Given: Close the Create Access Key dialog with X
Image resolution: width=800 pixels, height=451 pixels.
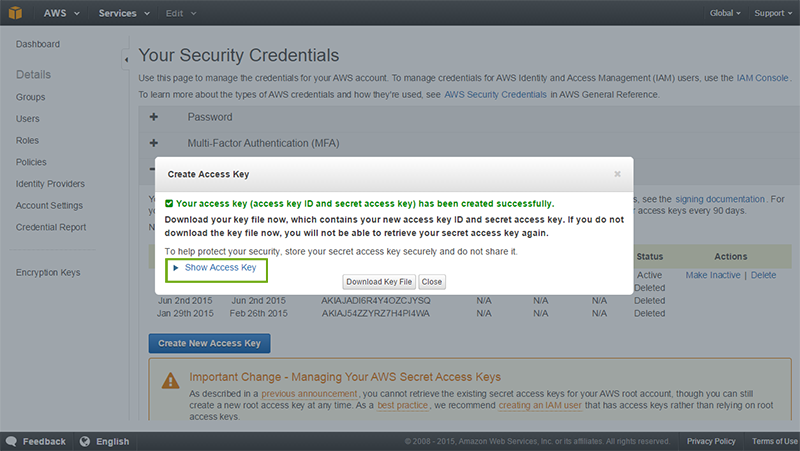Looking at the screenshot, I should pyautogui.click(x=618, y=173).
